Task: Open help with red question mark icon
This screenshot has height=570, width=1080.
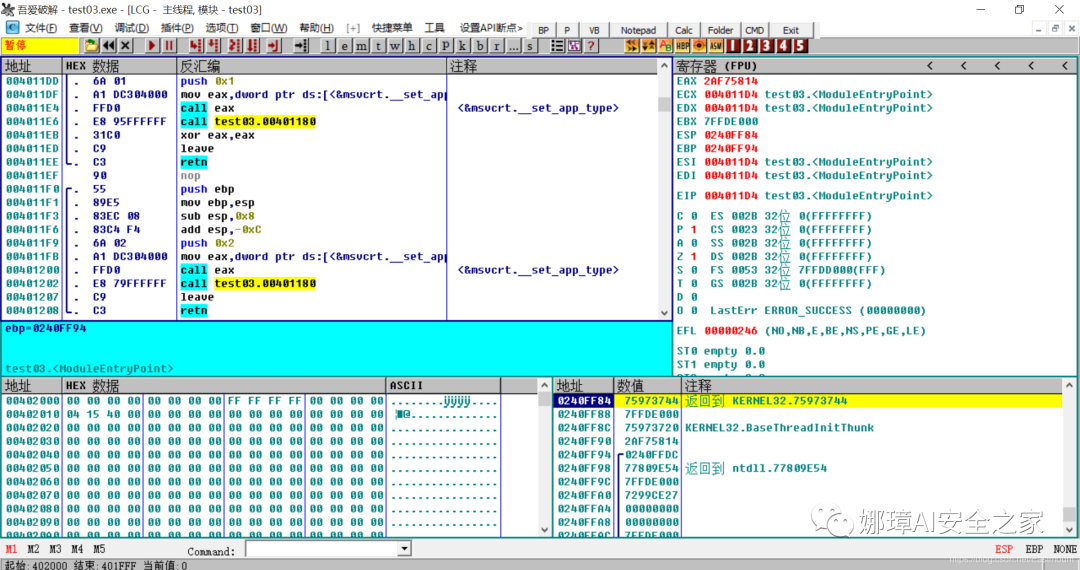Action: pos(591,45)
